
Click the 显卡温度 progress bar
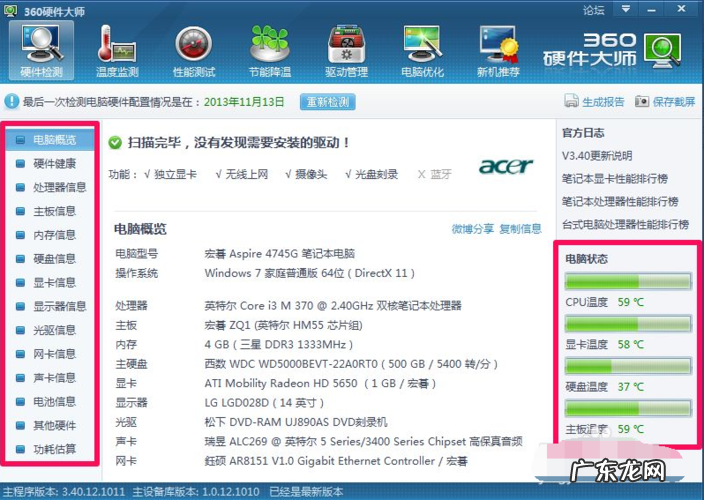pos(628,324)
